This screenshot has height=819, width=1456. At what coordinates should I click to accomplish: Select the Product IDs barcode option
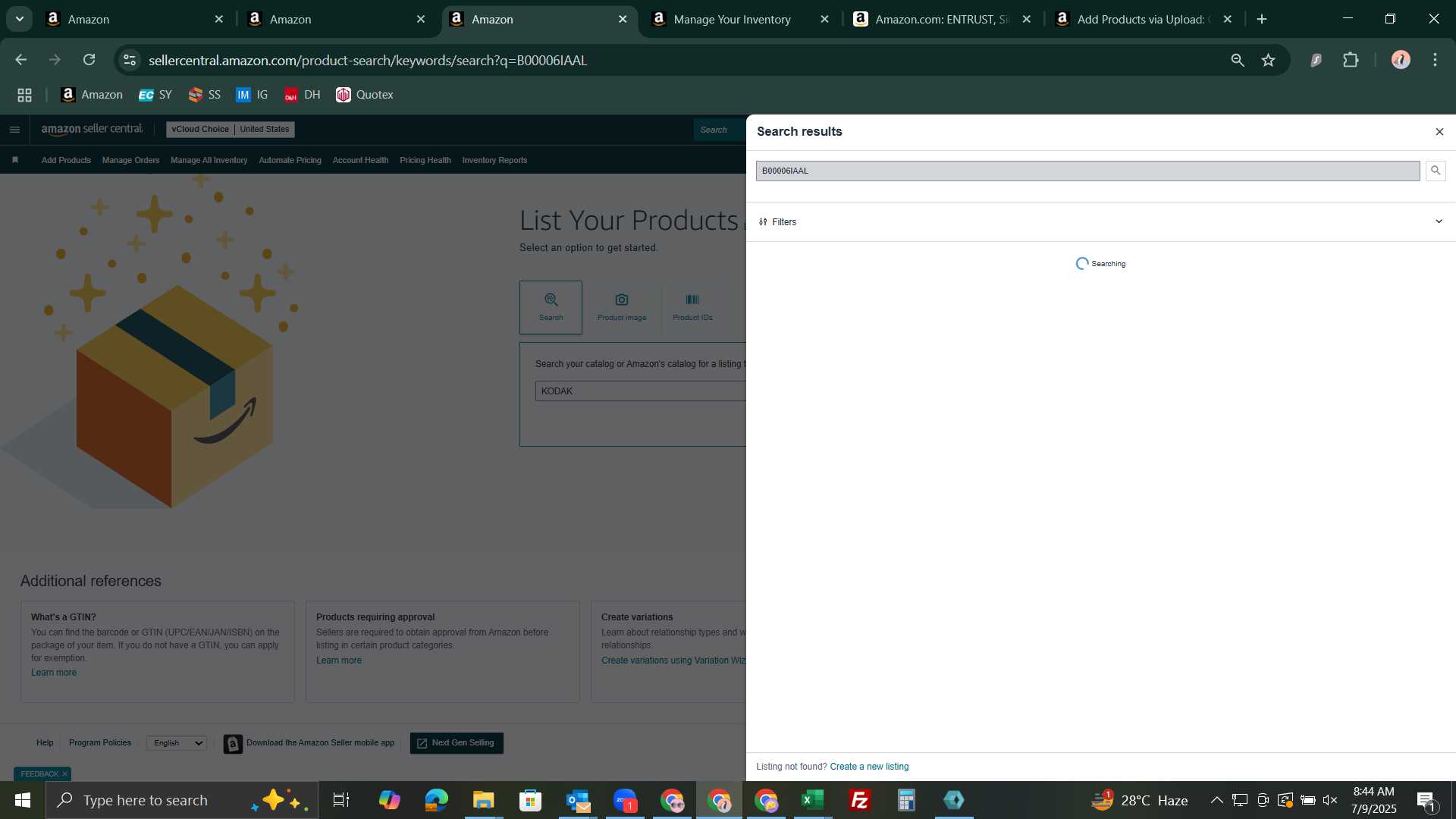[x=692, y=307]
